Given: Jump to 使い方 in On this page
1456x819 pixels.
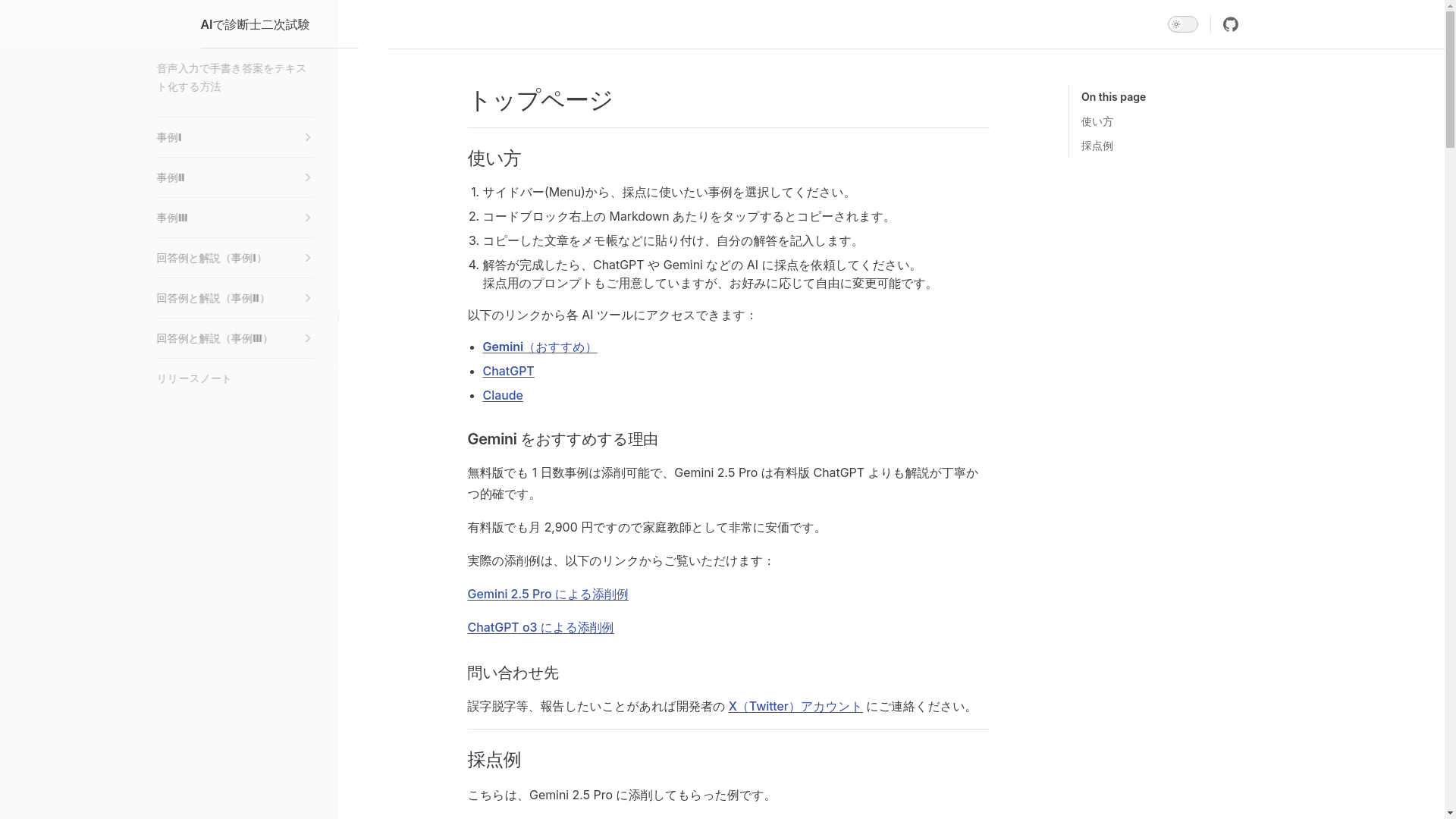Looking at the screenshot, I should click(x=1097, y=121).
